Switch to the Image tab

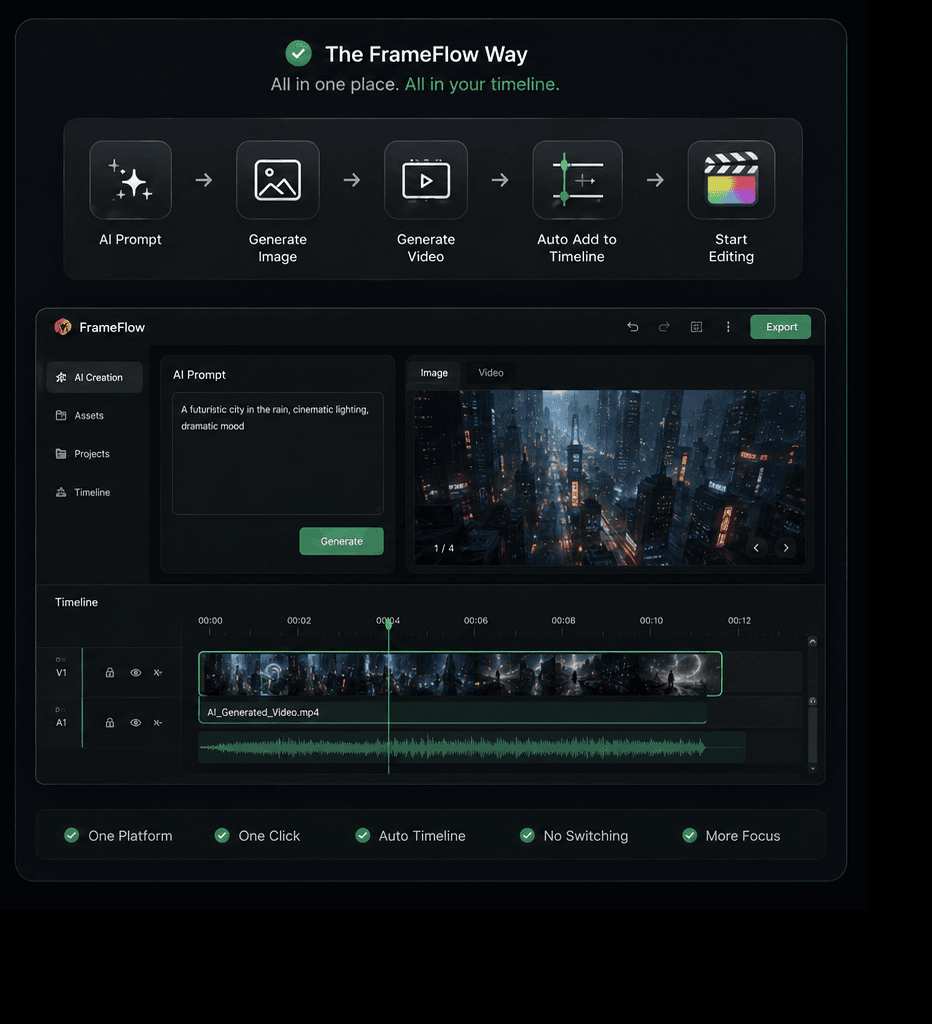(434, 373)
